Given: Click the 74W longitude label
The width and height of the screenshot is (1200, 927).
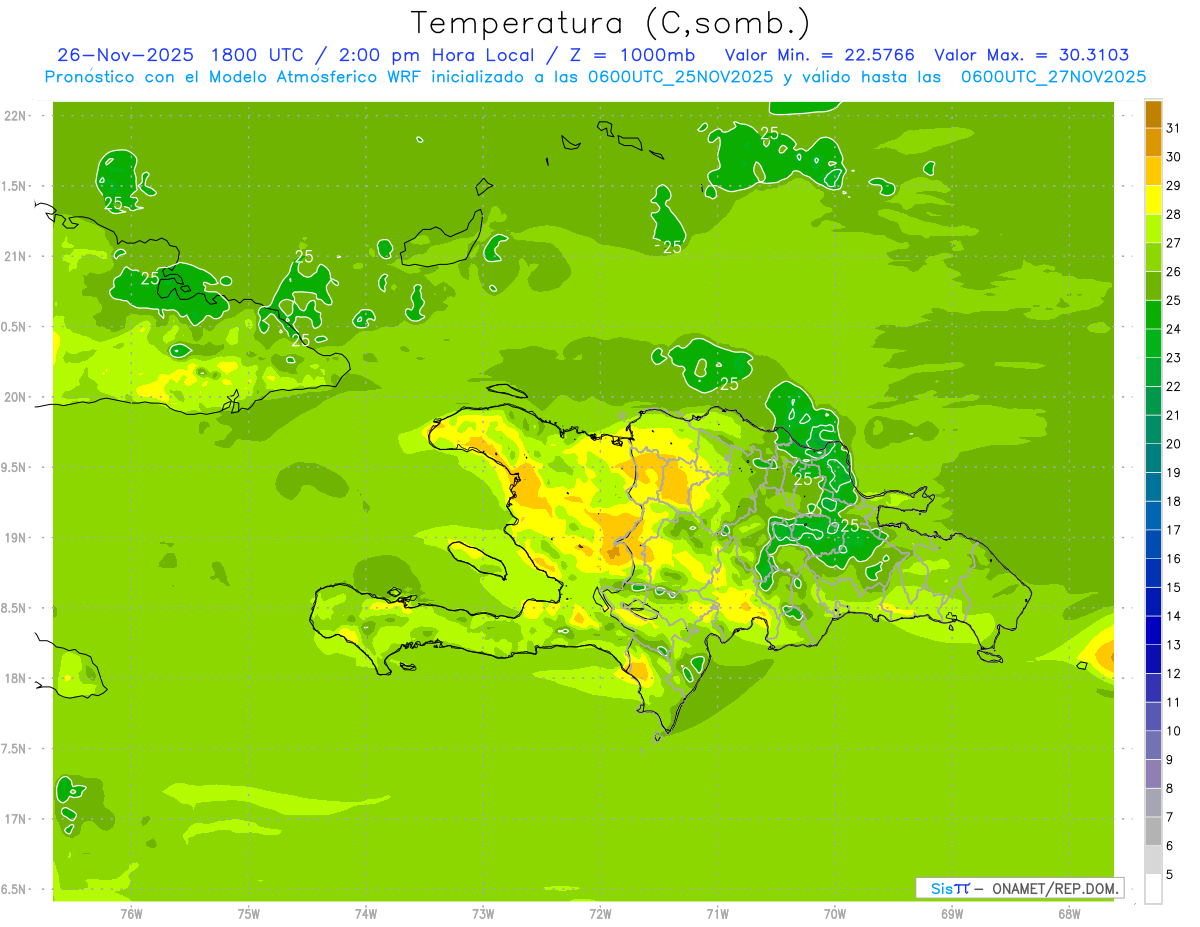Looking at the screenshot, I should pos(366,914).
